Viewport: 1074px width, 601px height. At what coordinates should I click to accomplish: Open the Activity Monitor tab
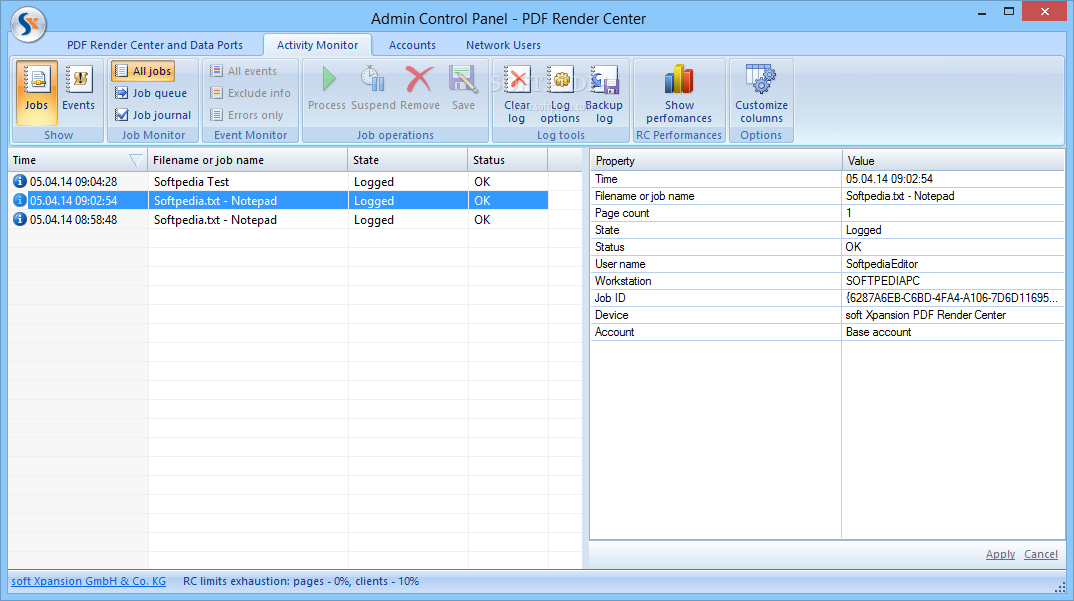(x=317, y=45)
